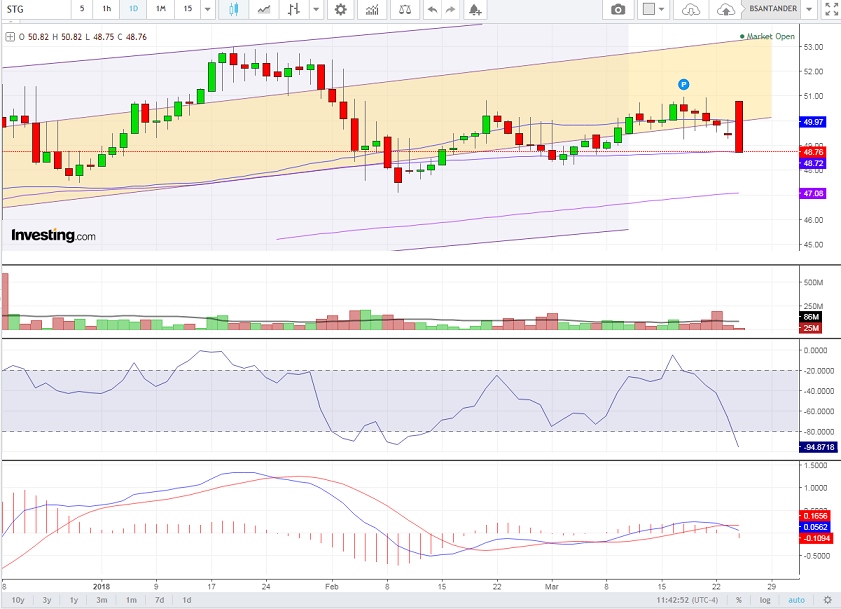Select the 3m date range

coord(102,600)
